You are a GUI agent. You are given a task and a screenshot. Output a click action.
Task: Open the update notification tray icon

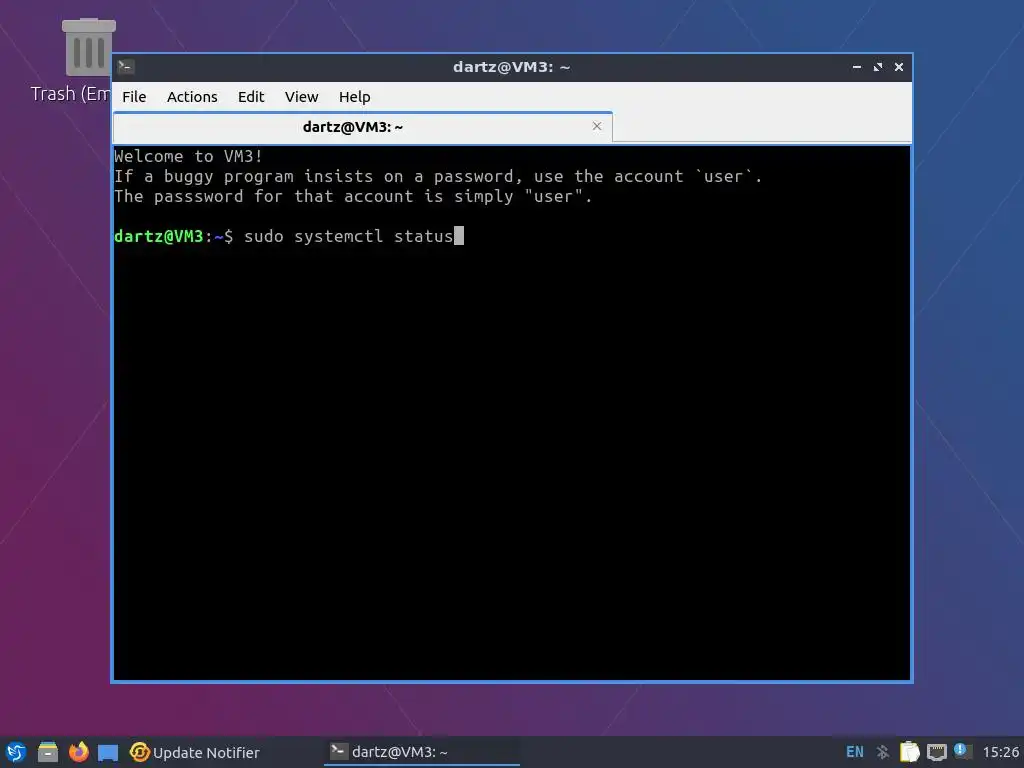point(962,751)
